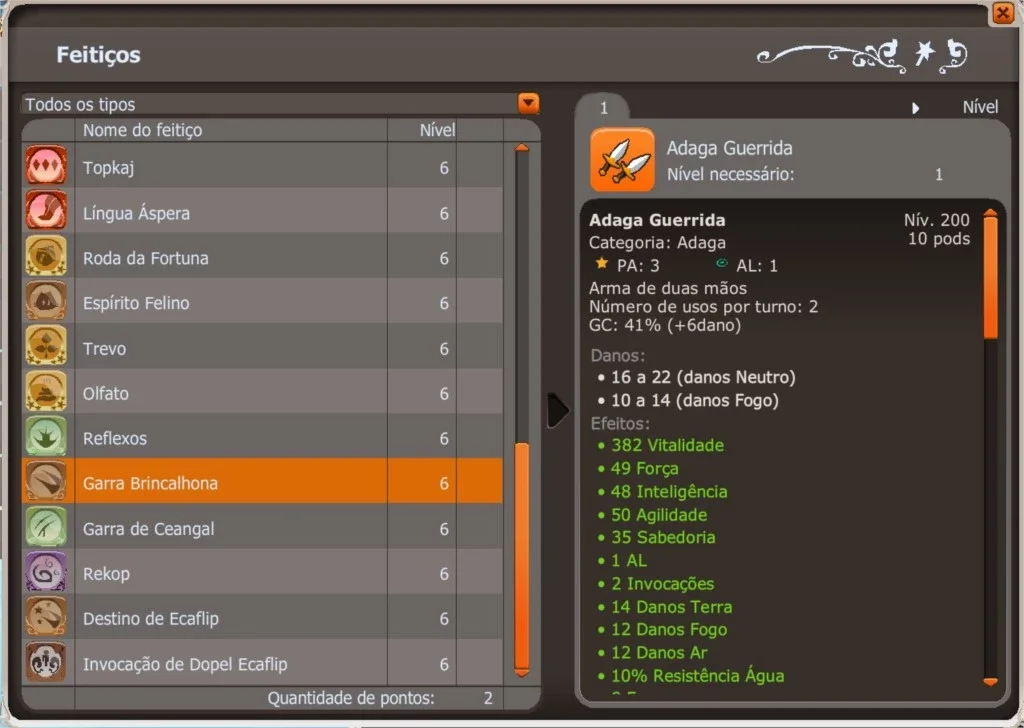Click spell list scrollbar down arrow
This screenshot has width=1024, height=728.
522,673
